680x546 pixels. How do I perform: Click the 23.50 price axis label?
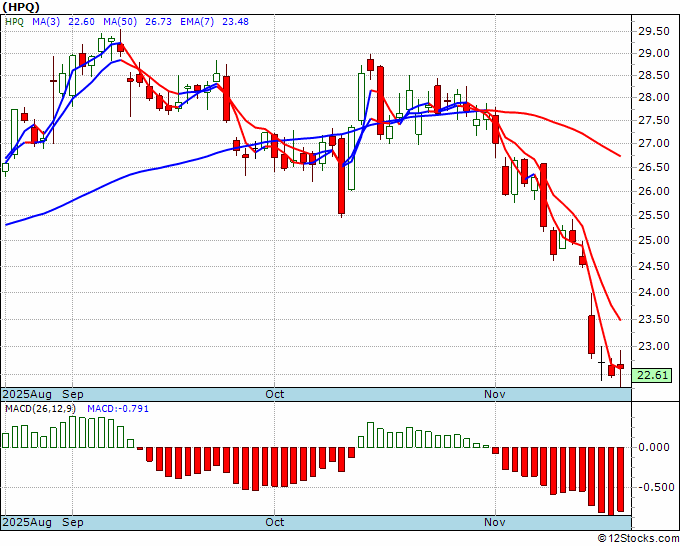tap(654, 320)
